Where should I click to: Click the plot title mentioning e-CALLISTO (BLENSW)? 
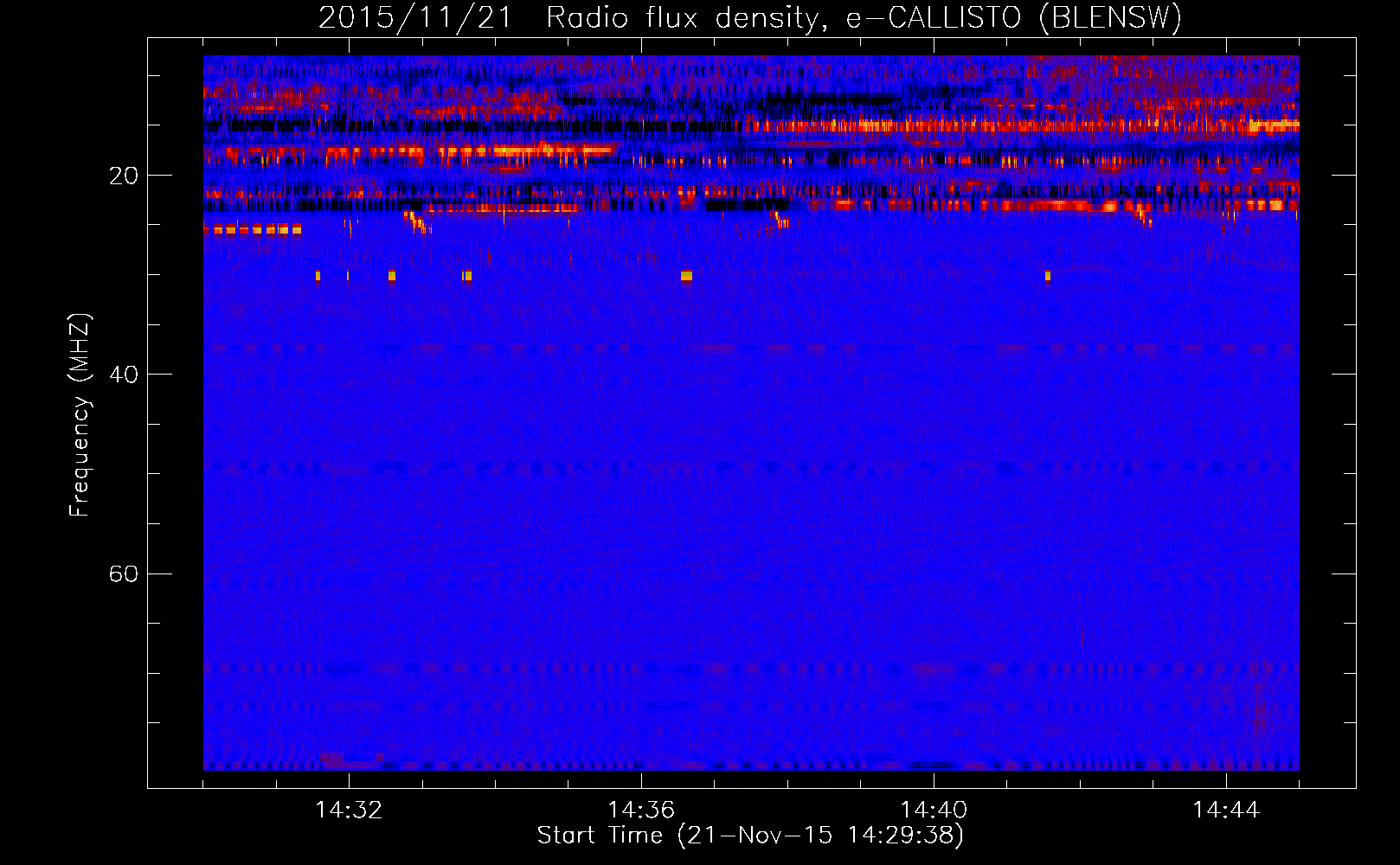750,18
